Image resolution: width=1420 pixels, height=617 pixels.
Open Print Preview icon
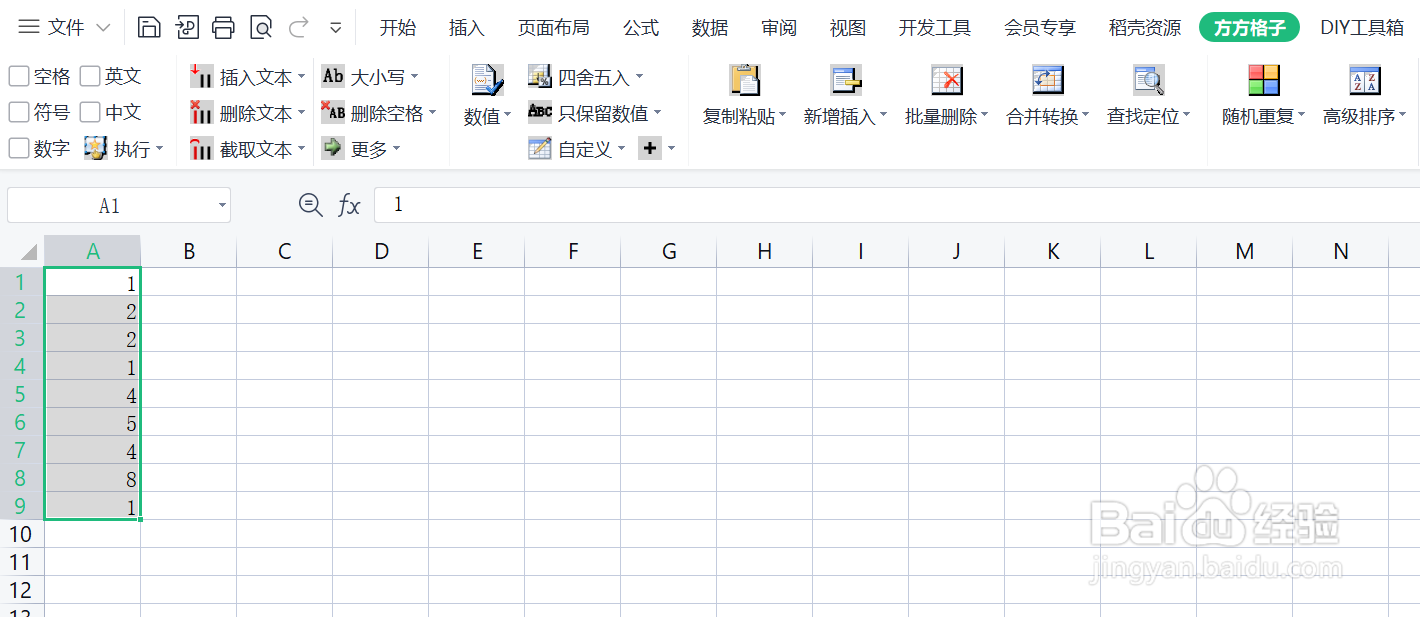261,27
